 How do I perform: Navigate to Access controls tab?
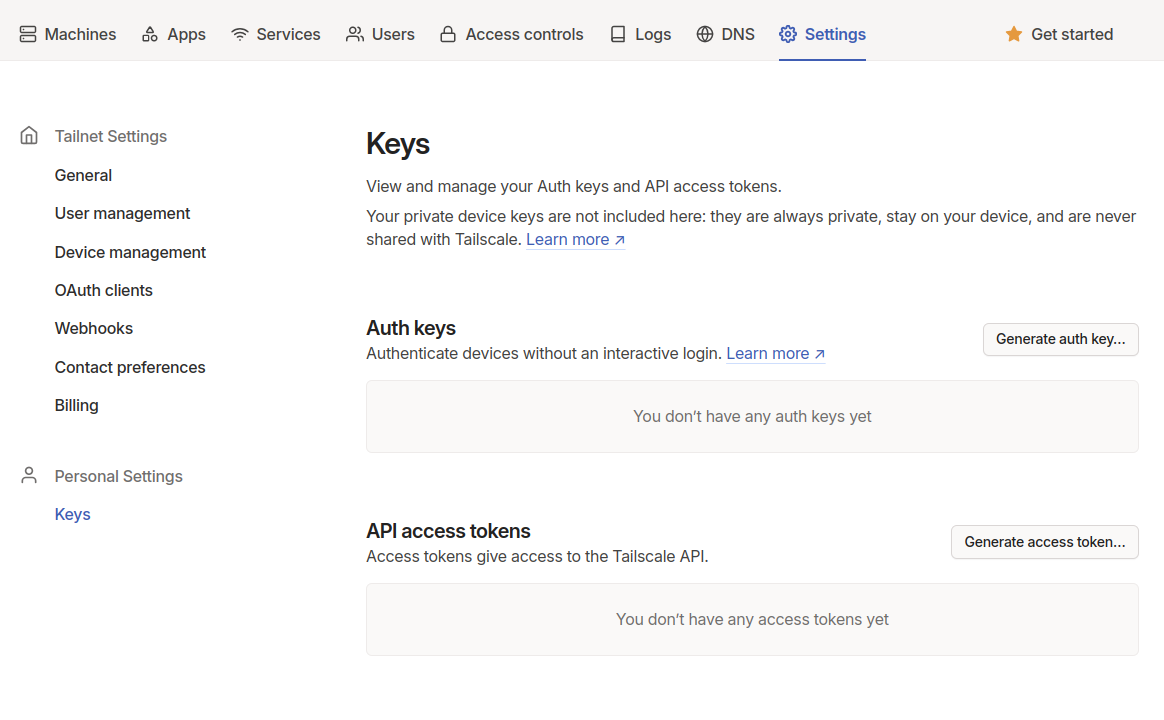point(511,34)
